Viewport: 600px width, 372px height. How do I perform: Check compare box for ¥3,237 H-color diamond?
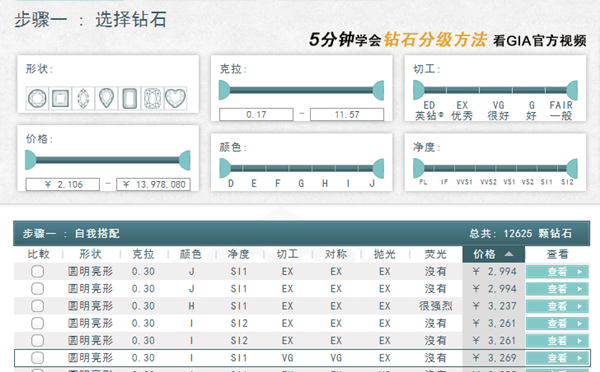[38, 306]
